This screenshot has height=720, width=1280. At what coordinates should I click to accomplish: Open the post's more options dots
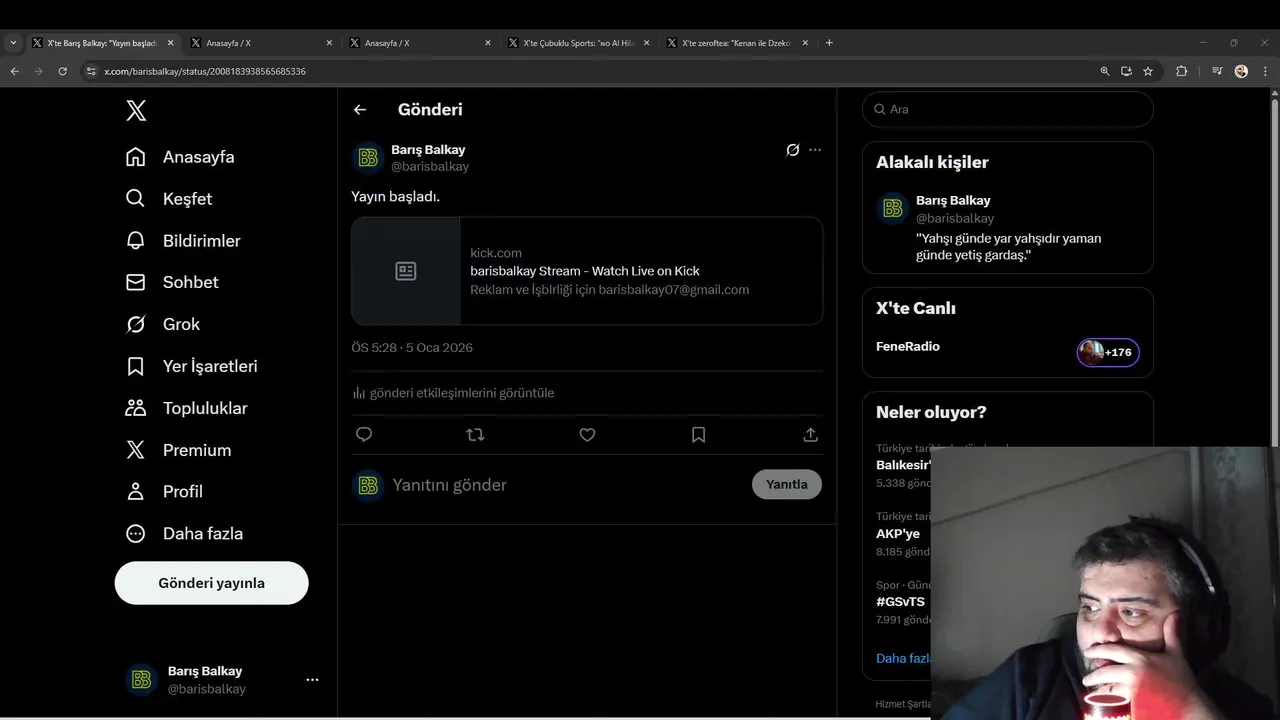point(815,150)
